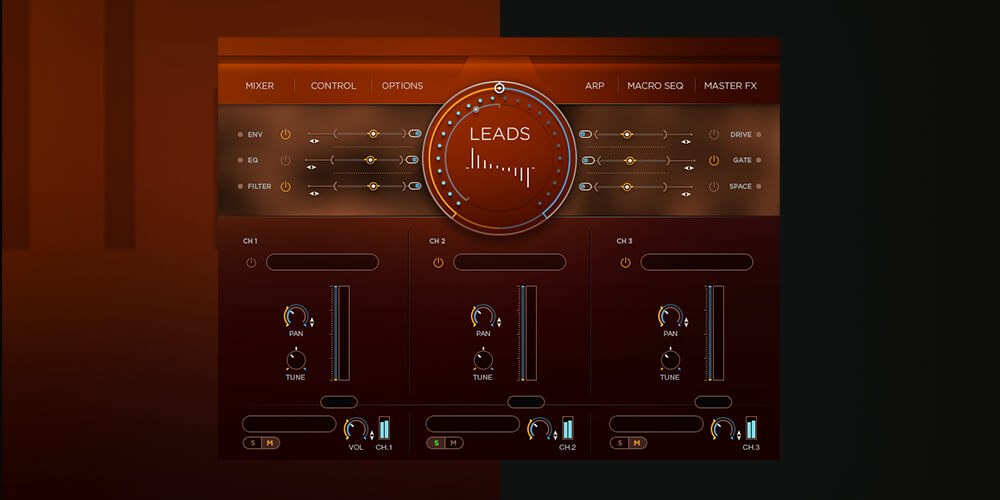
Task: Enable the SPACE power icon
Action: (714, 186)
